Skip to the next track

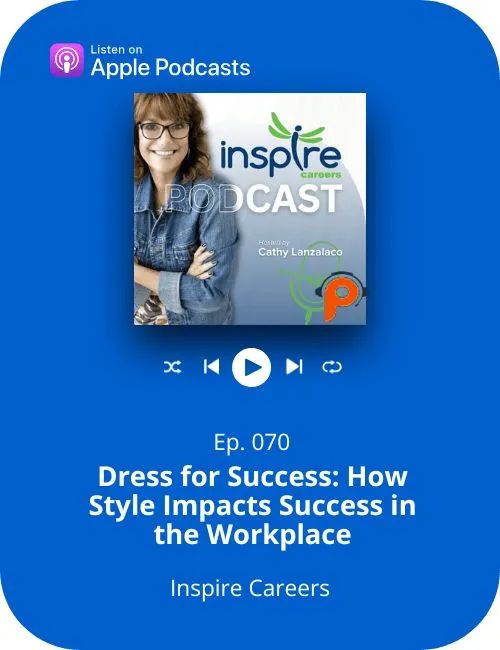point(294,367)
